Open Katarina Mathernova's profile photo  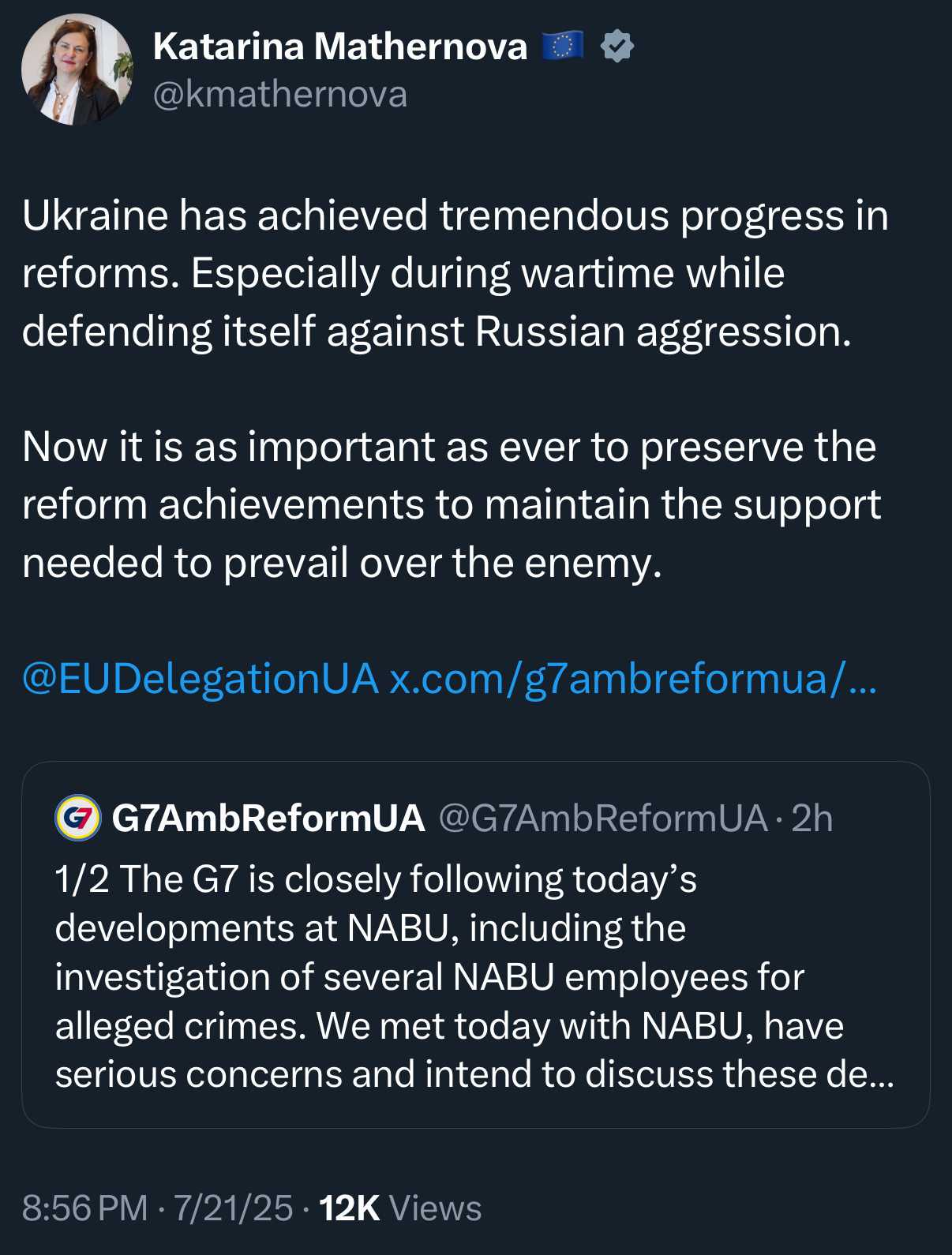pyautogui.click(x=77, y=69)
